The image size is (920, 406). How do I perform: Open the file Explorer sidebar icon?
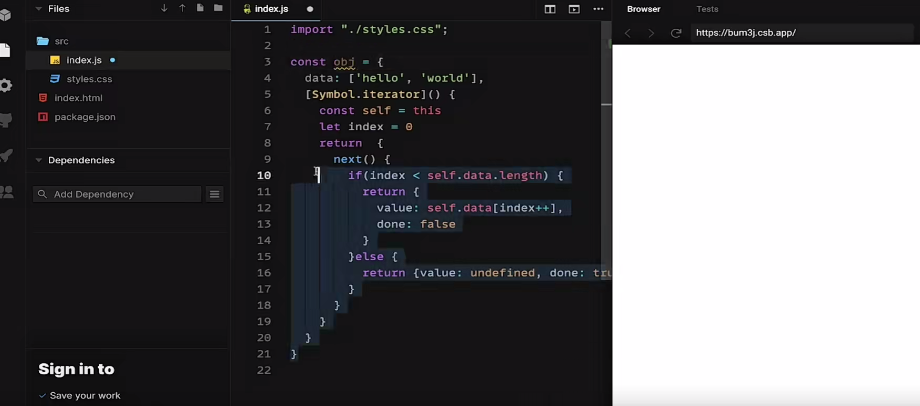point(5,50)
